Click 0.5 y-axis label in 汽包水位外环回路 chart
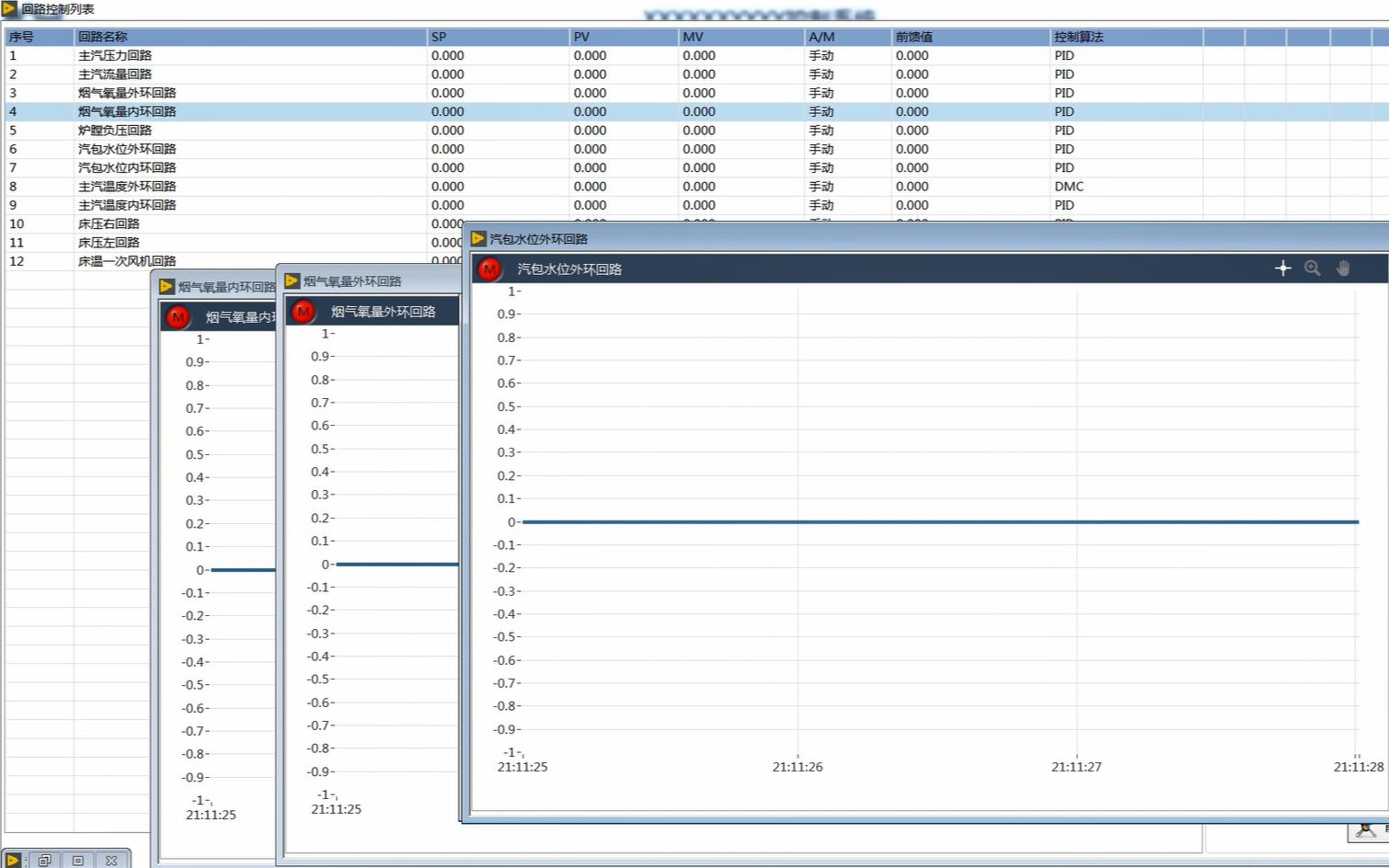This screenshot has height=868, width=1389. point(507,406)
